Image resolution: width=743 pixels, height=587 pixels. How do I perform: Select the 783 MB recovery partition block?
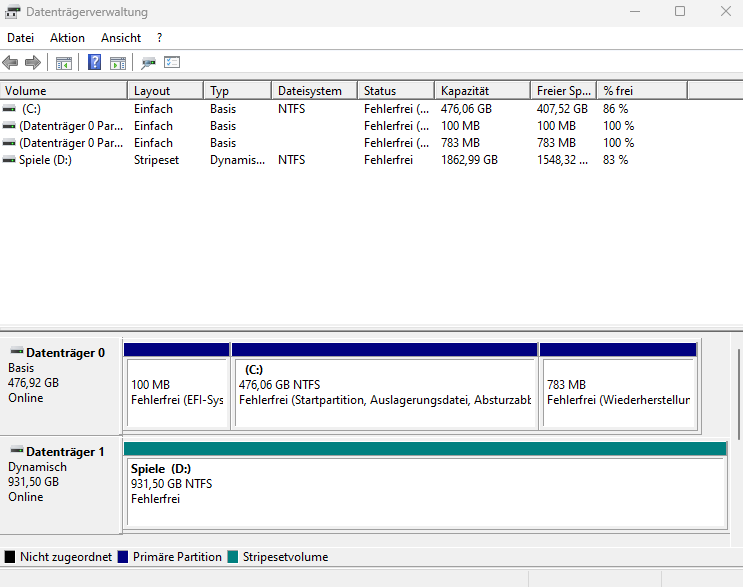pos(618,386)
